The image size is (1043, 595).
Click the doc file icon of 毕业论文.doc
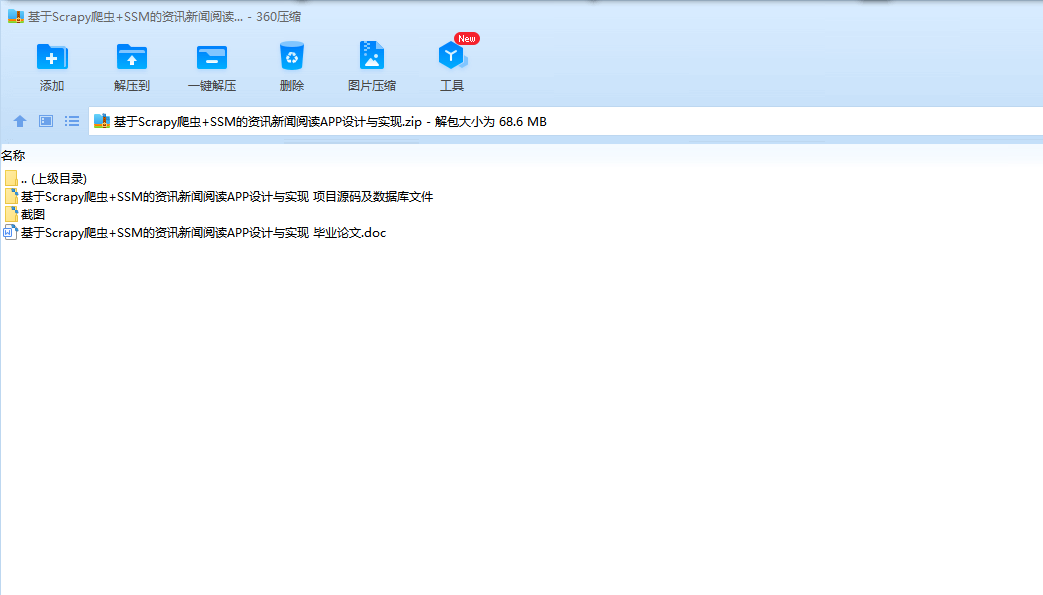coord(10,232)
